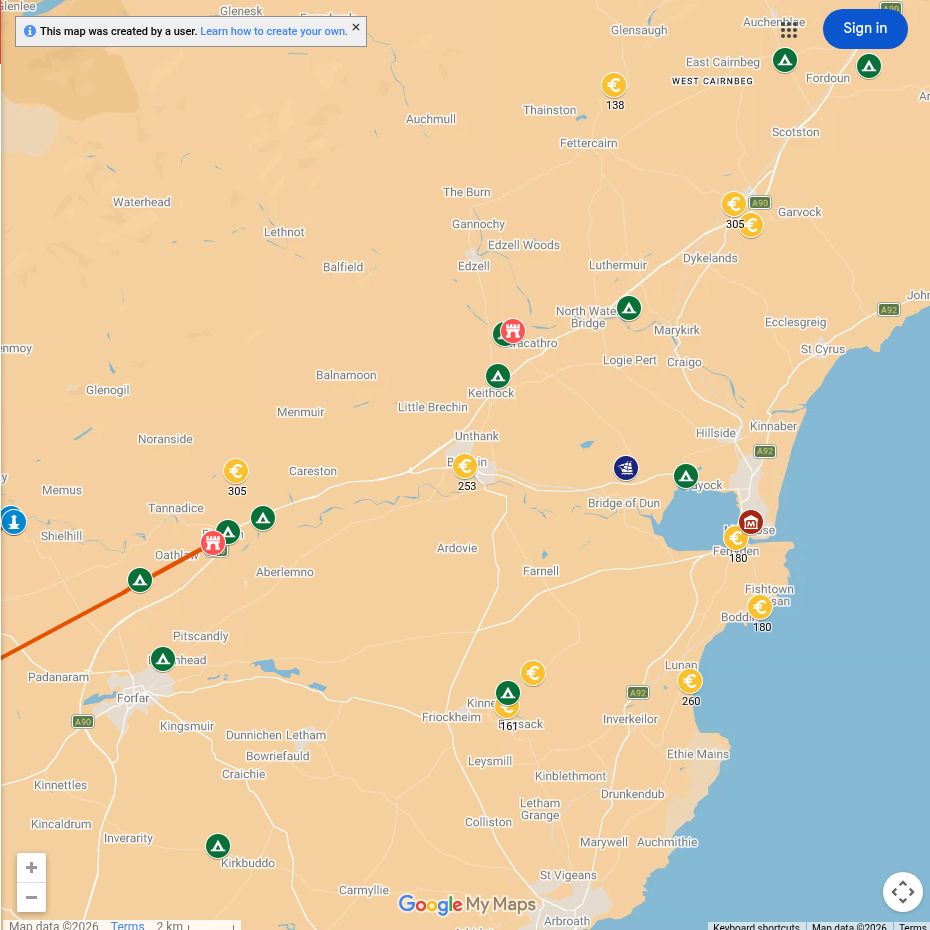Click the Marykirk place label

pos(677,330)
